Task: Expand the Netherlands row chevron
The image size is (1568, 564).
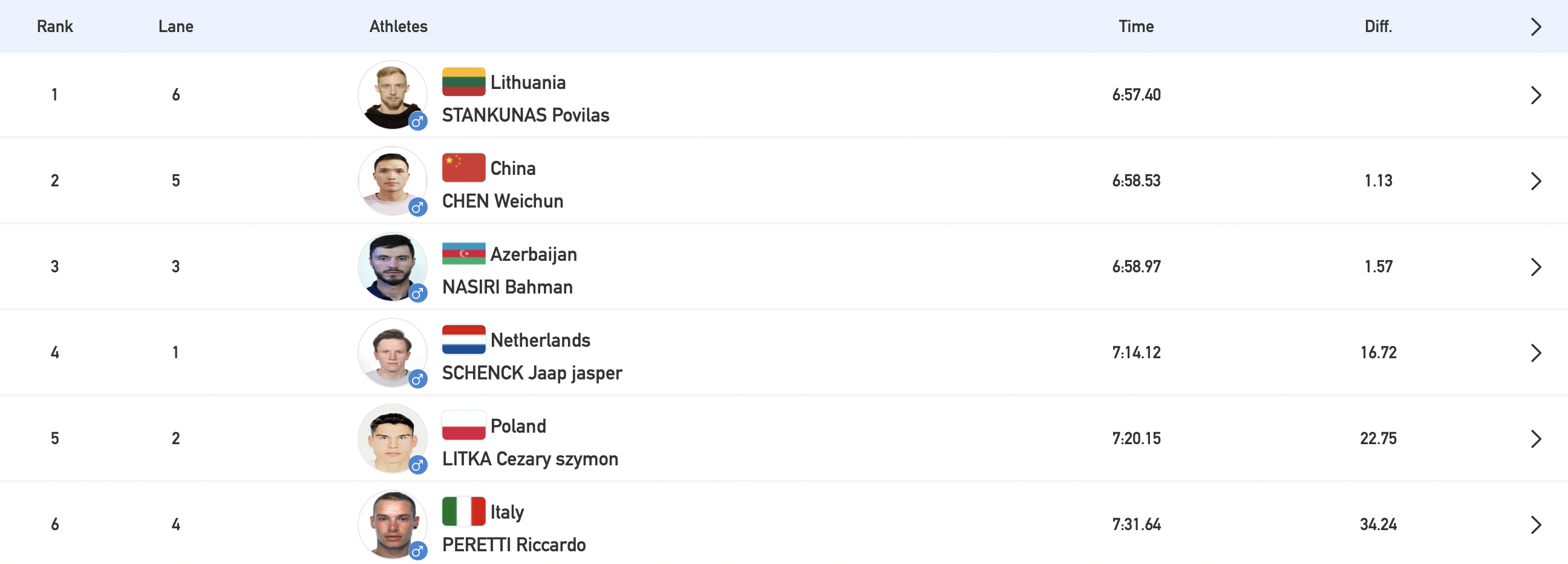Action: (1536, 352)
